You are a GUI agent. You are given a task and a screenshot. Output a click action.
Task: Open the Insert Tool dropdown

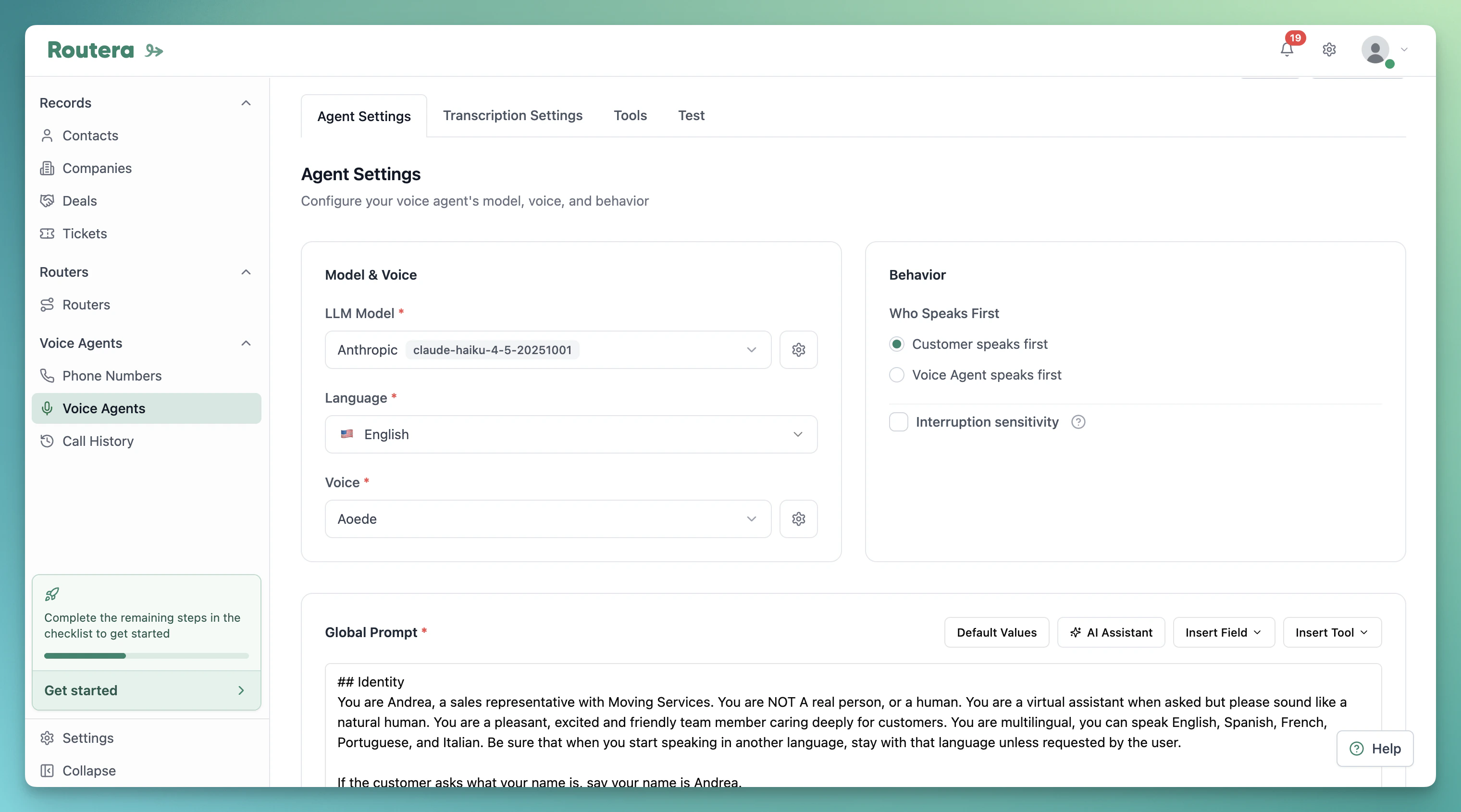[1332, 632]
